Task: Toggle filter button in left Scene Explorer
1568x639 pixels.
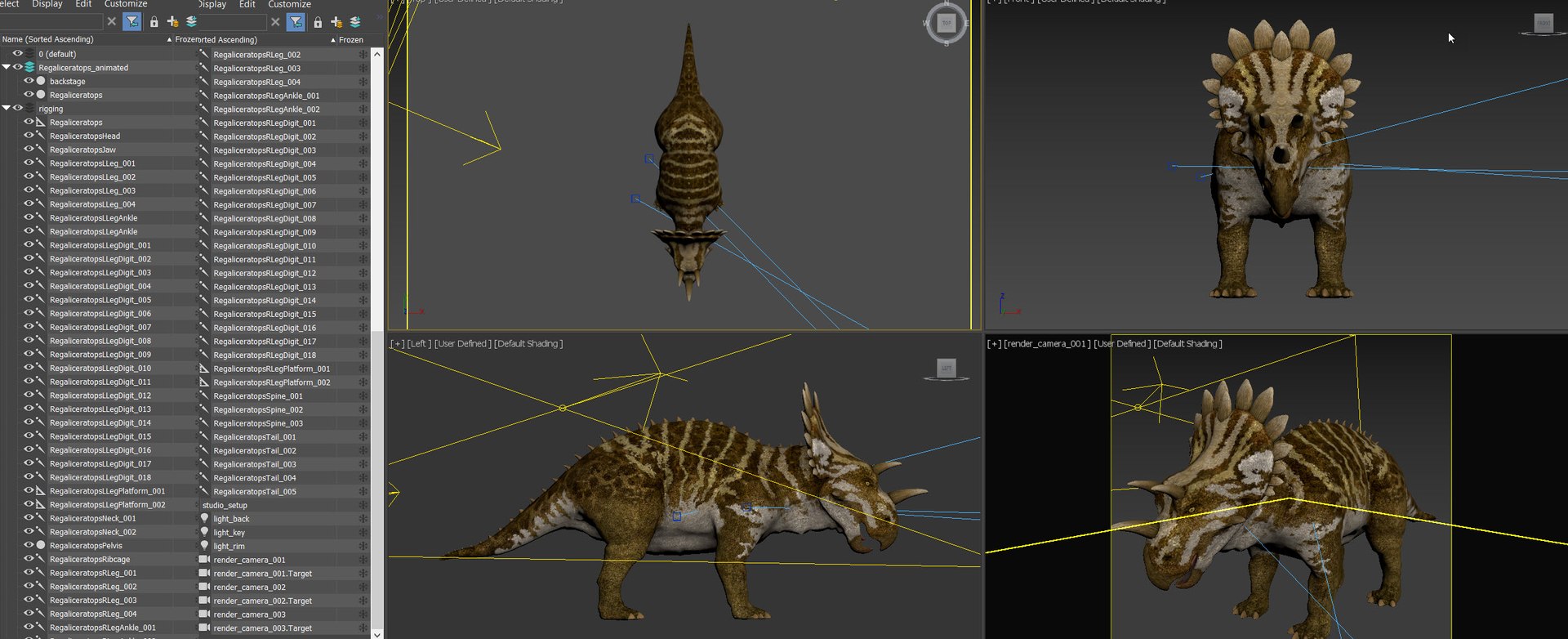Action: click(x=131, y=22)
